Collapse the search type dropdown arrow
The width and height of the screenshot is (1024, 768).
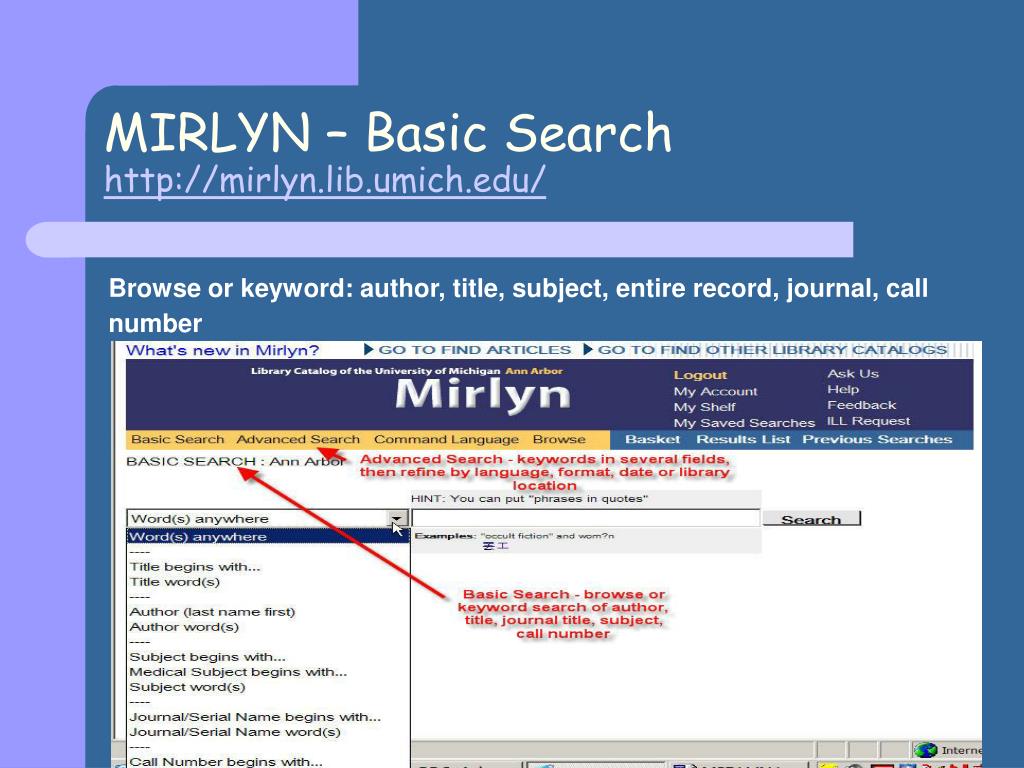pyautogui.click(x=396, y=519)
